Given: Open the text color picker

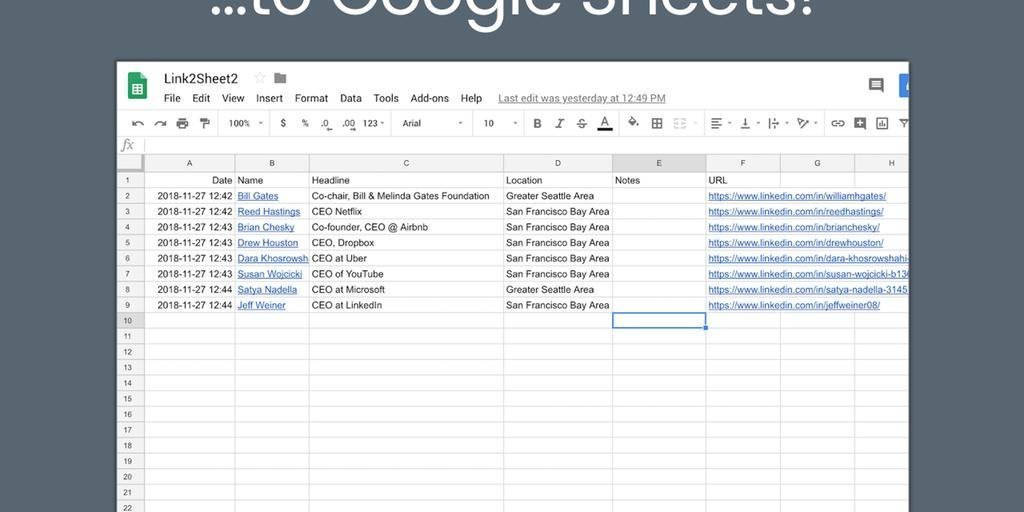Looking at the screenshot, I should tap(605, 123).
